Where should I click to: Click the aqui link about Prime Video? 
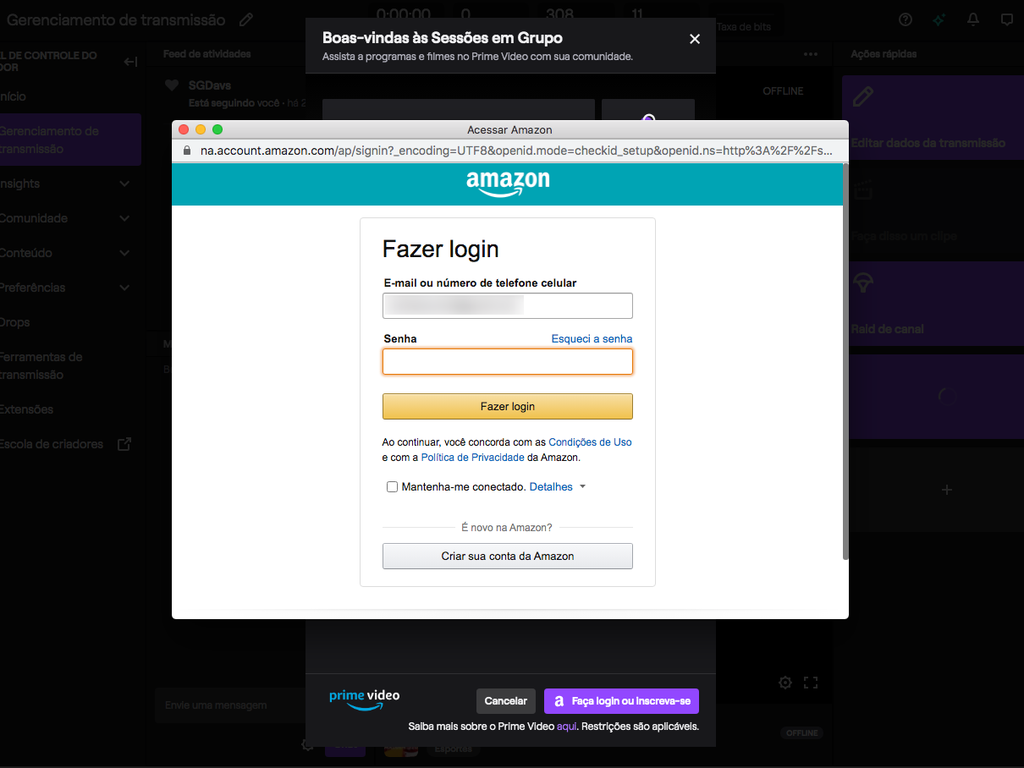coord(566,726)
